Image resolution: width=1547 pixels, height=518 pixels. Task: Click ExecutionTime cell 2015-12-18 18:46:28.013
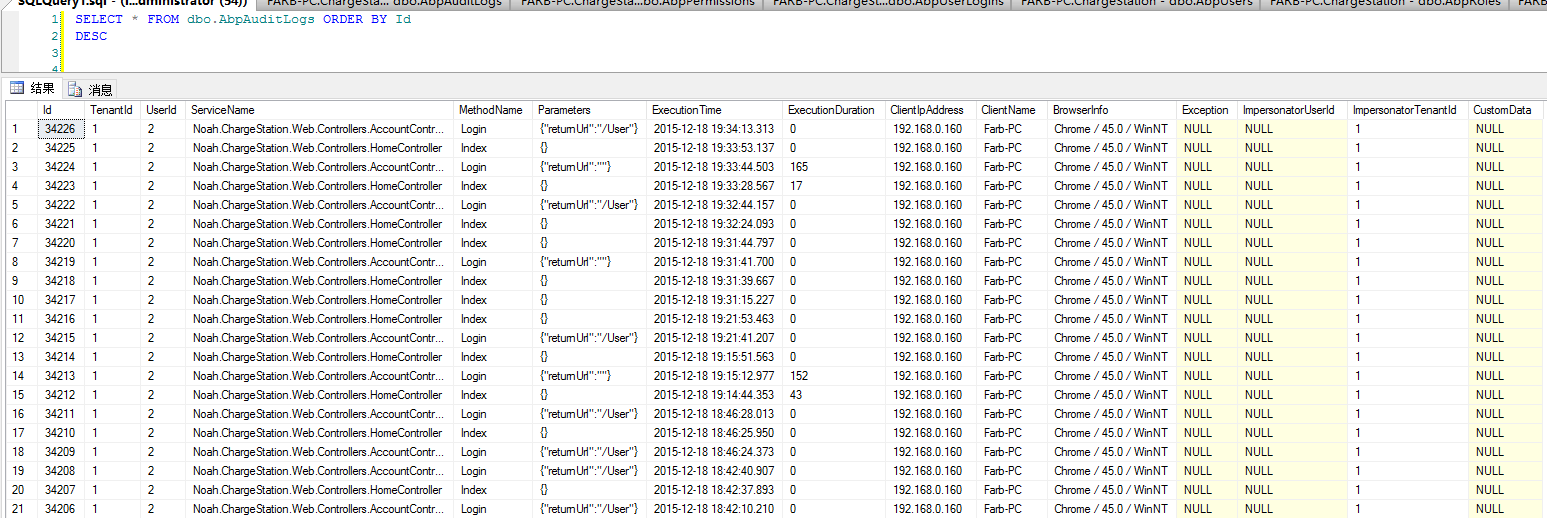(715, 414)
